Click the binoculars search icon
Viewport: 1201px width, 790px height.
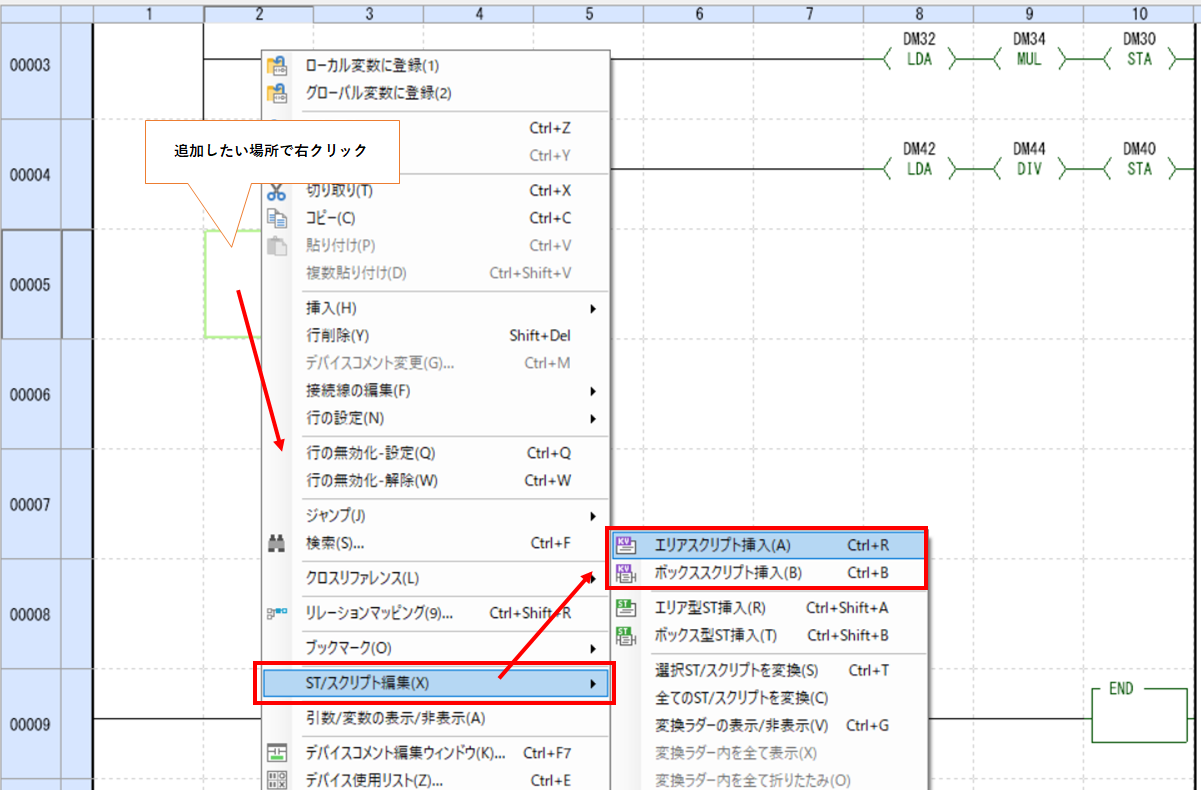[x=277, y=544]
